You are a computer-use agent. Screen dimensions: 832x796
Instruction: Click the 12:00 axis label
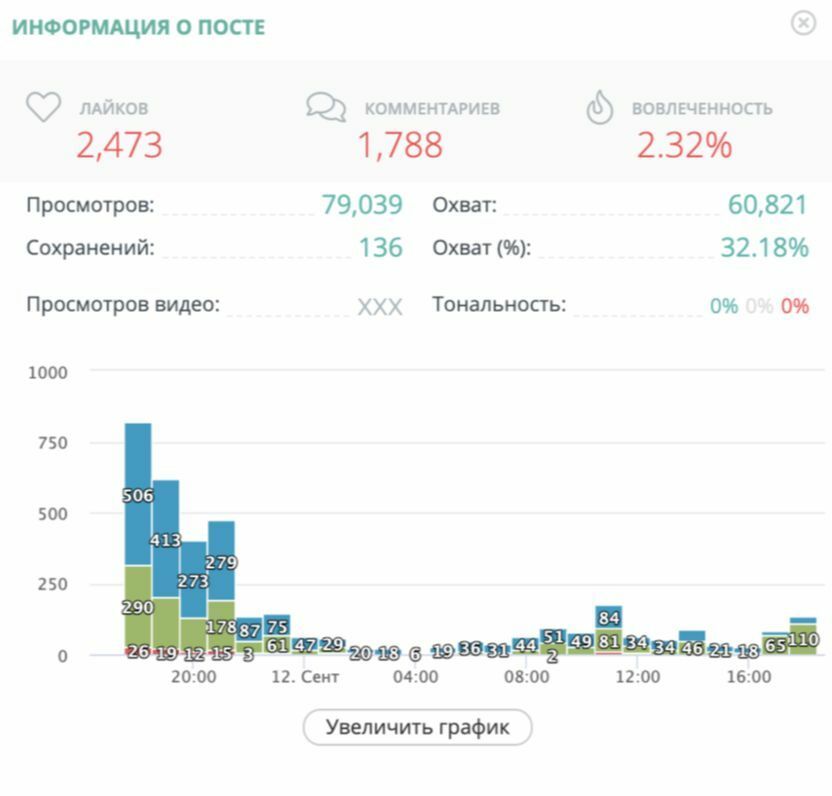coord(638,677)
